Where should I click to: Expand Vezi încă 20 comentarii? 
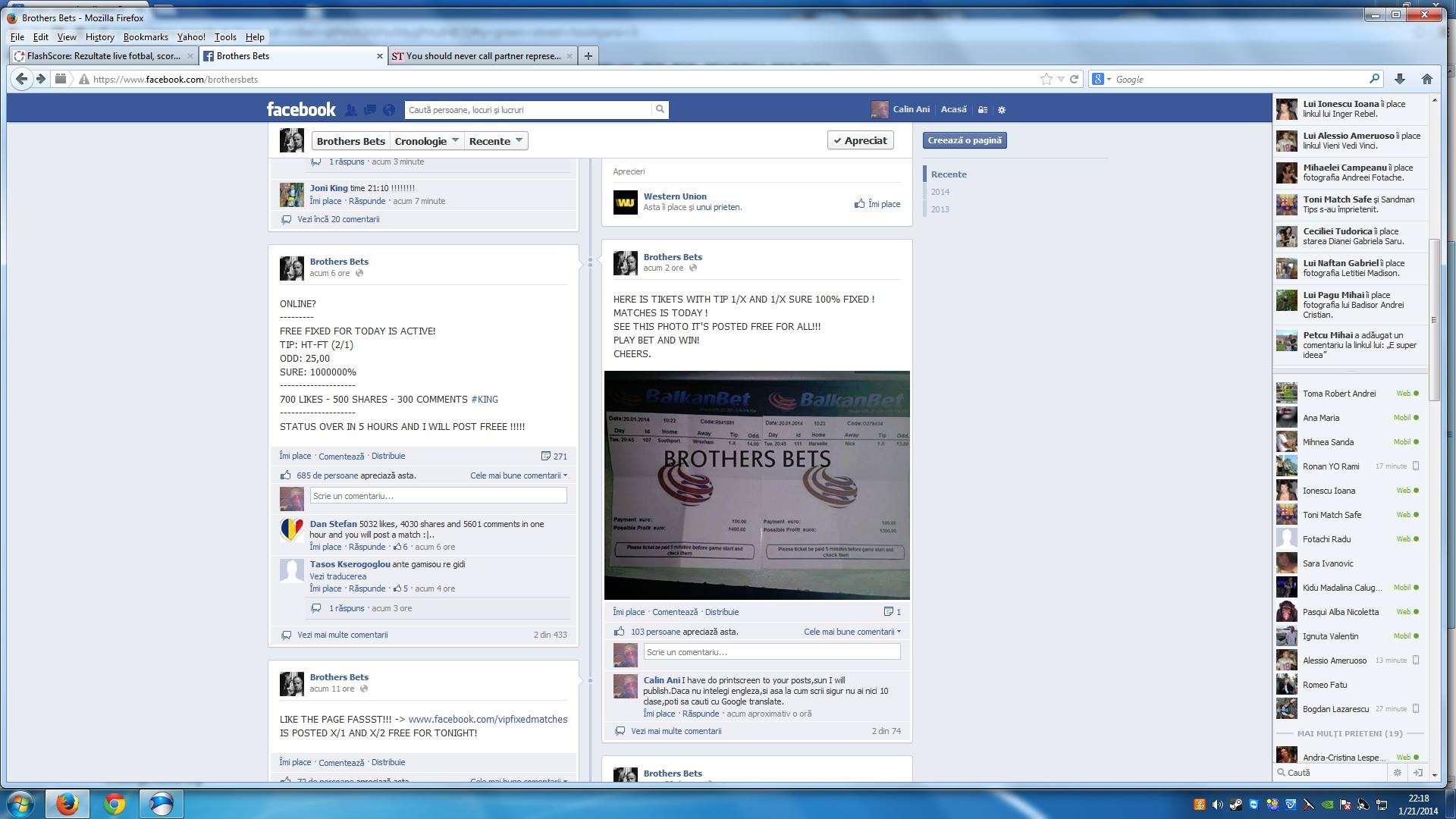click(x=338, y=219)
